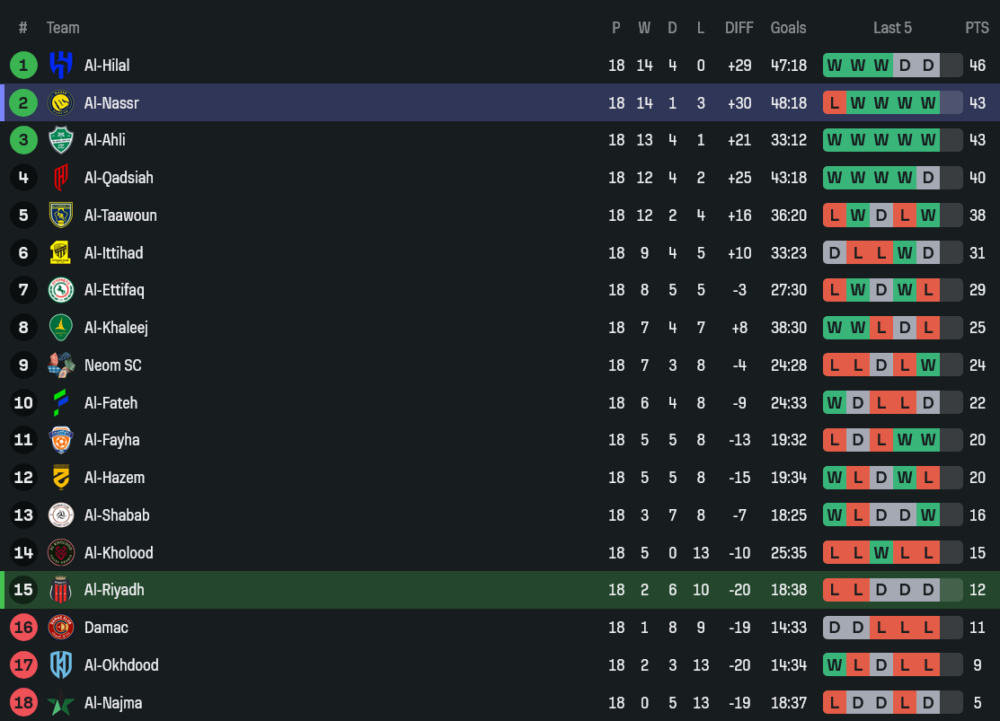This screenshot has width=1000, height=721.
Task: Click the Al-Qadsiah red crest icon
Action: [x=61, y=178]
